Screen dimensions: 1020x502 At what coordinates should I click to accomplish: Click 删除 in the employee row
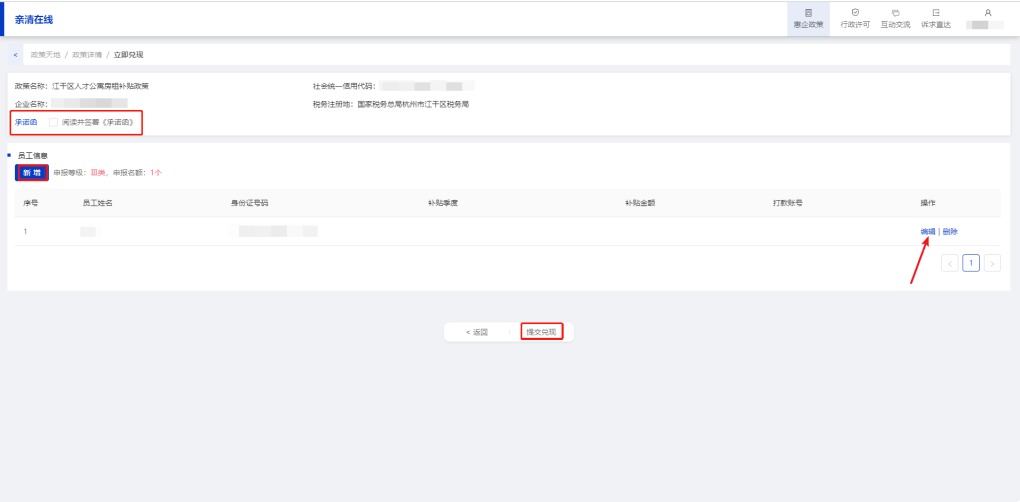pyautogui.click(x=950, y=231)
